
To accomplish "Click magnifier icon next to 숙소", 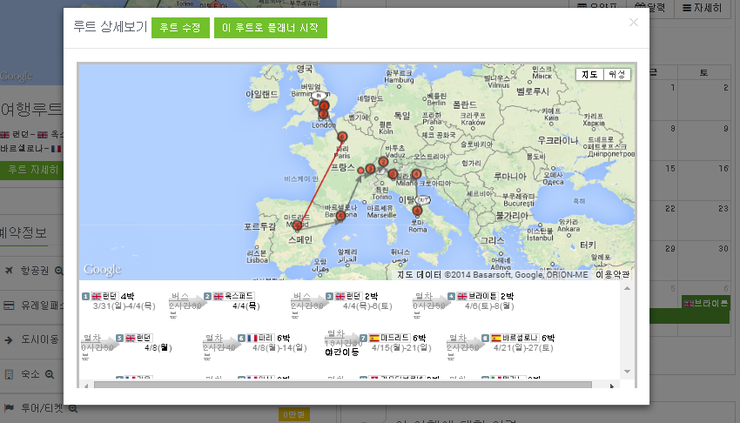I will coord(50,375).
